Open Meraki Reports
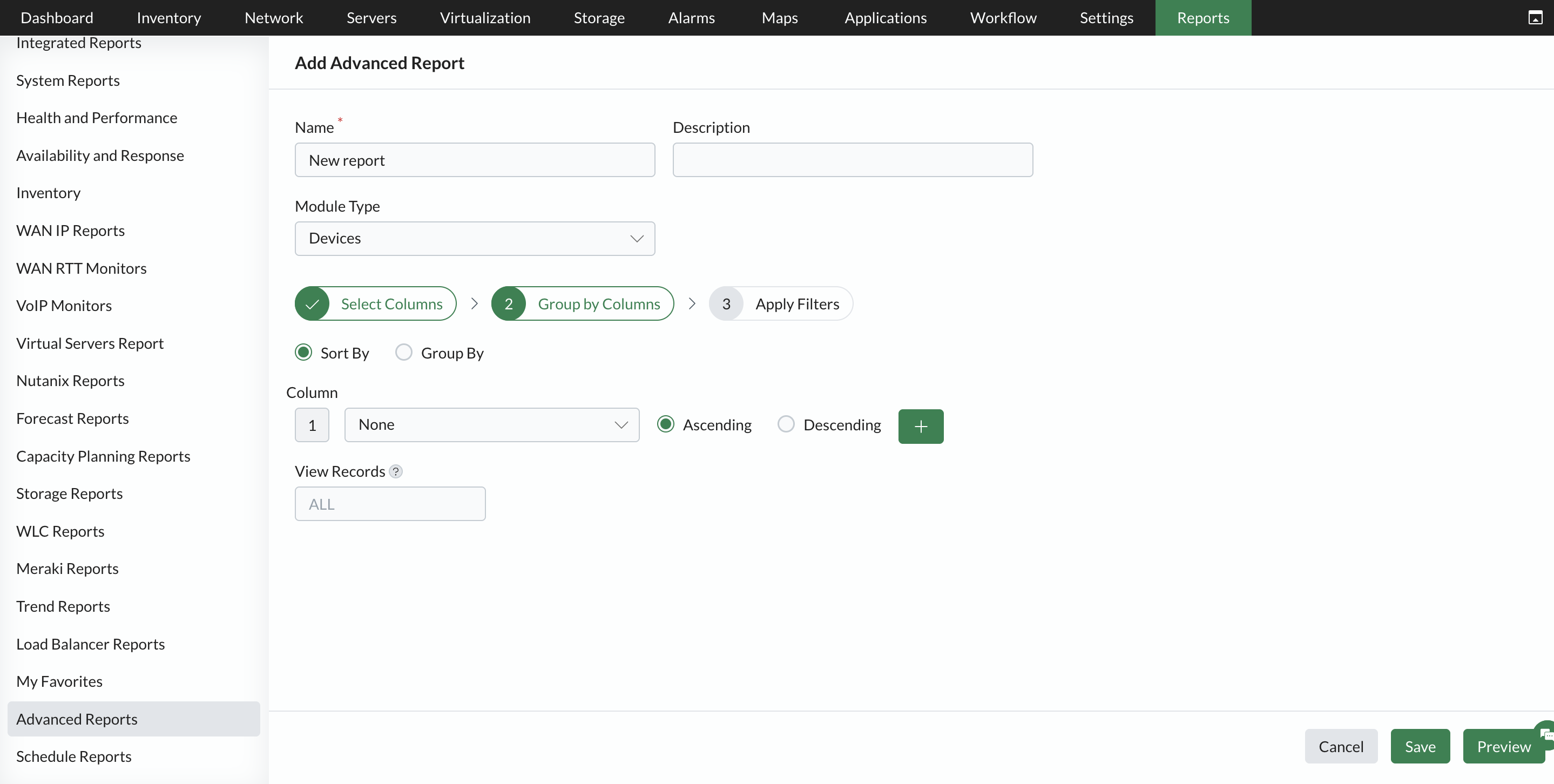Image resolution: width=1554 pixels, height=784 pixels. [67, 569]
